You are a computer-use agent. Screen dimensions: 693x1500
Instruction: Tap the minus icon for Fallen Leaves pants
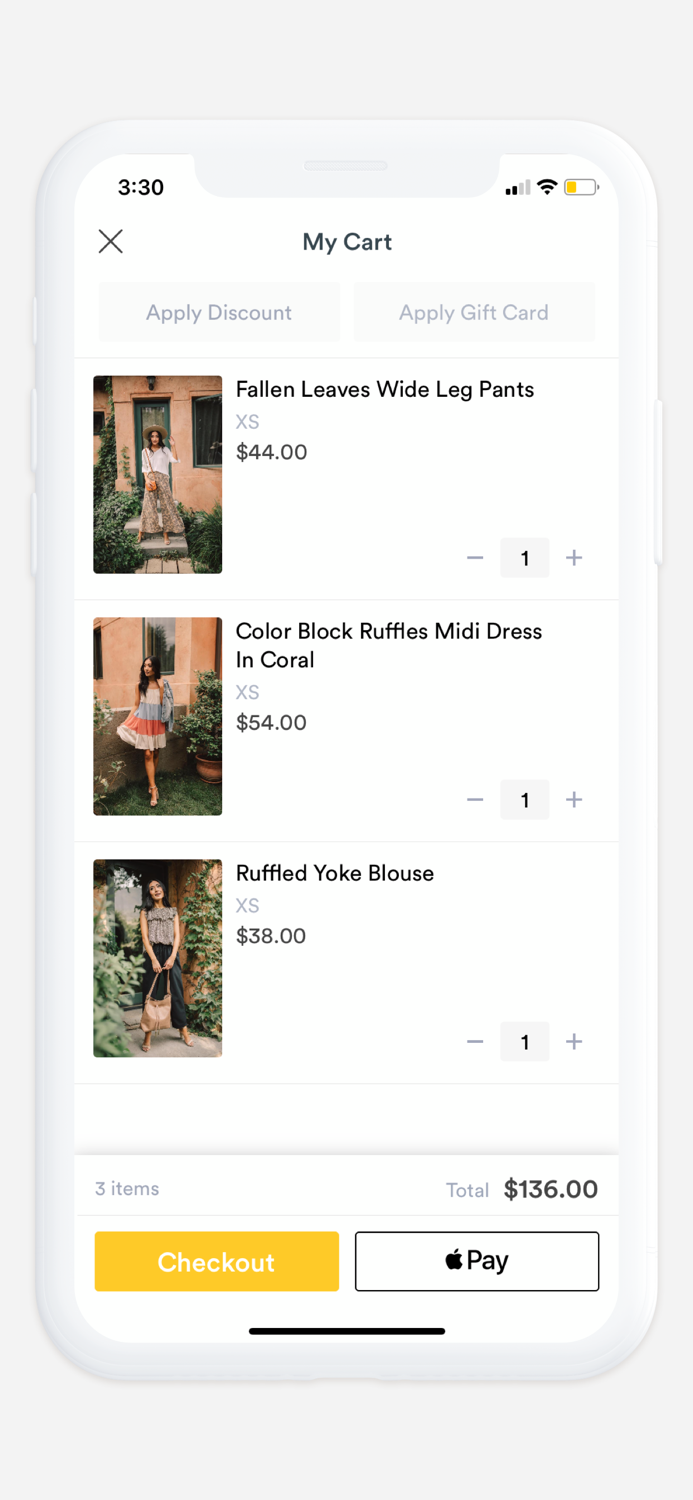(475, 558)
